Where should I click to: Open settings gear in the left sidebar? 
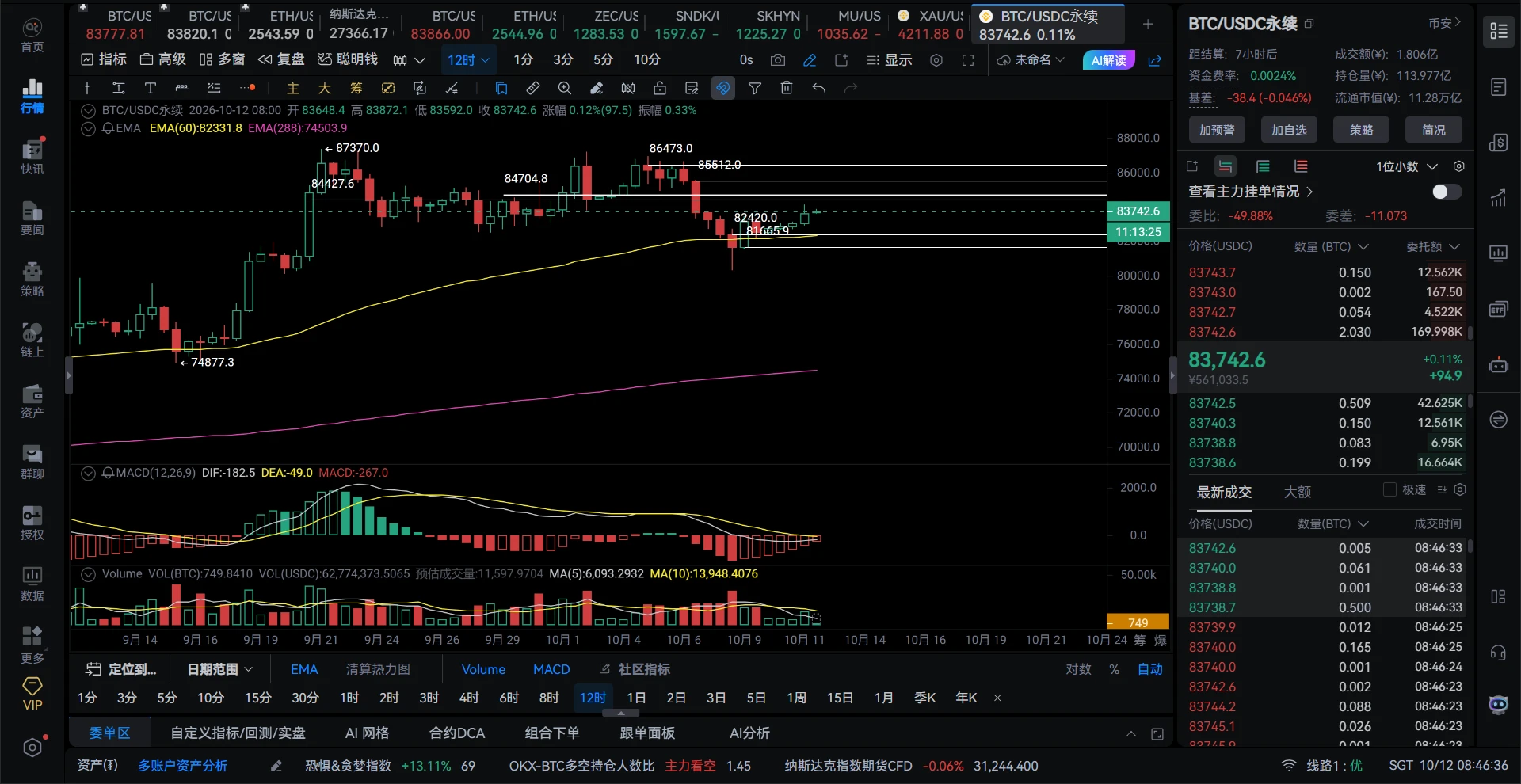[x=32, y=747]
